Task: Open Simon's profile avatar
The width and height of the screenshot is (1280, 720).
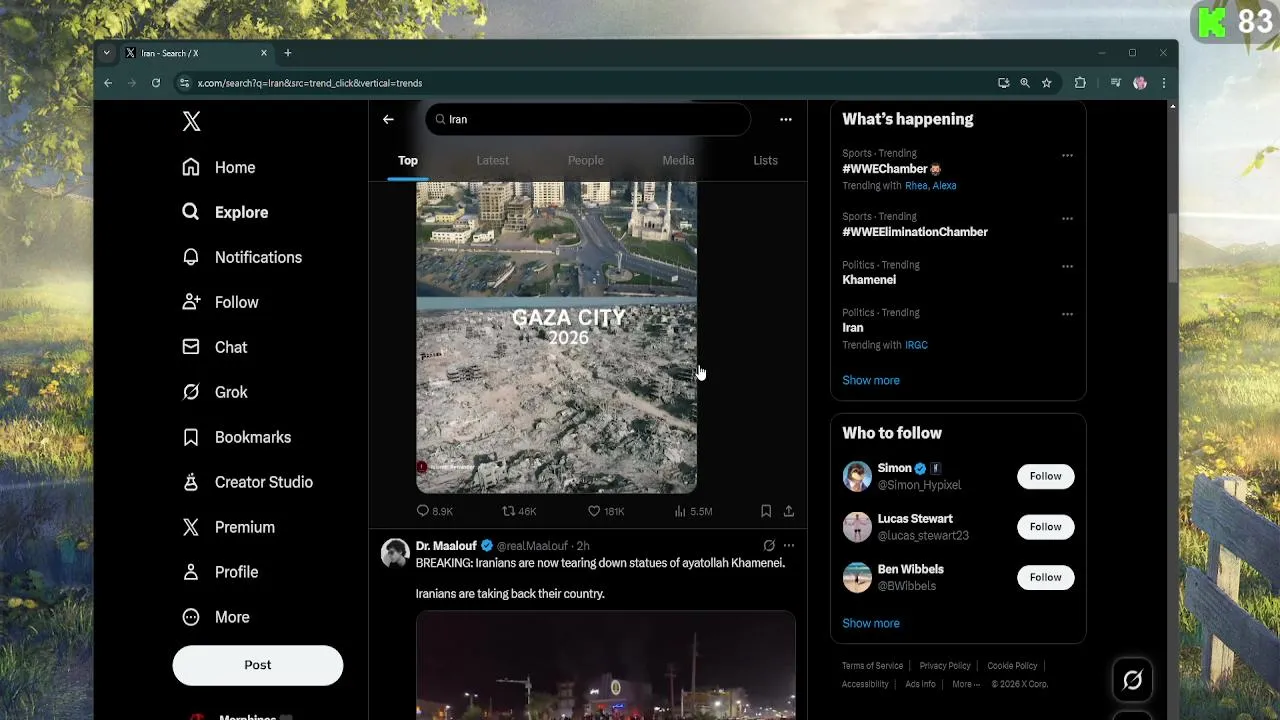Action: [x=857, y=476]
